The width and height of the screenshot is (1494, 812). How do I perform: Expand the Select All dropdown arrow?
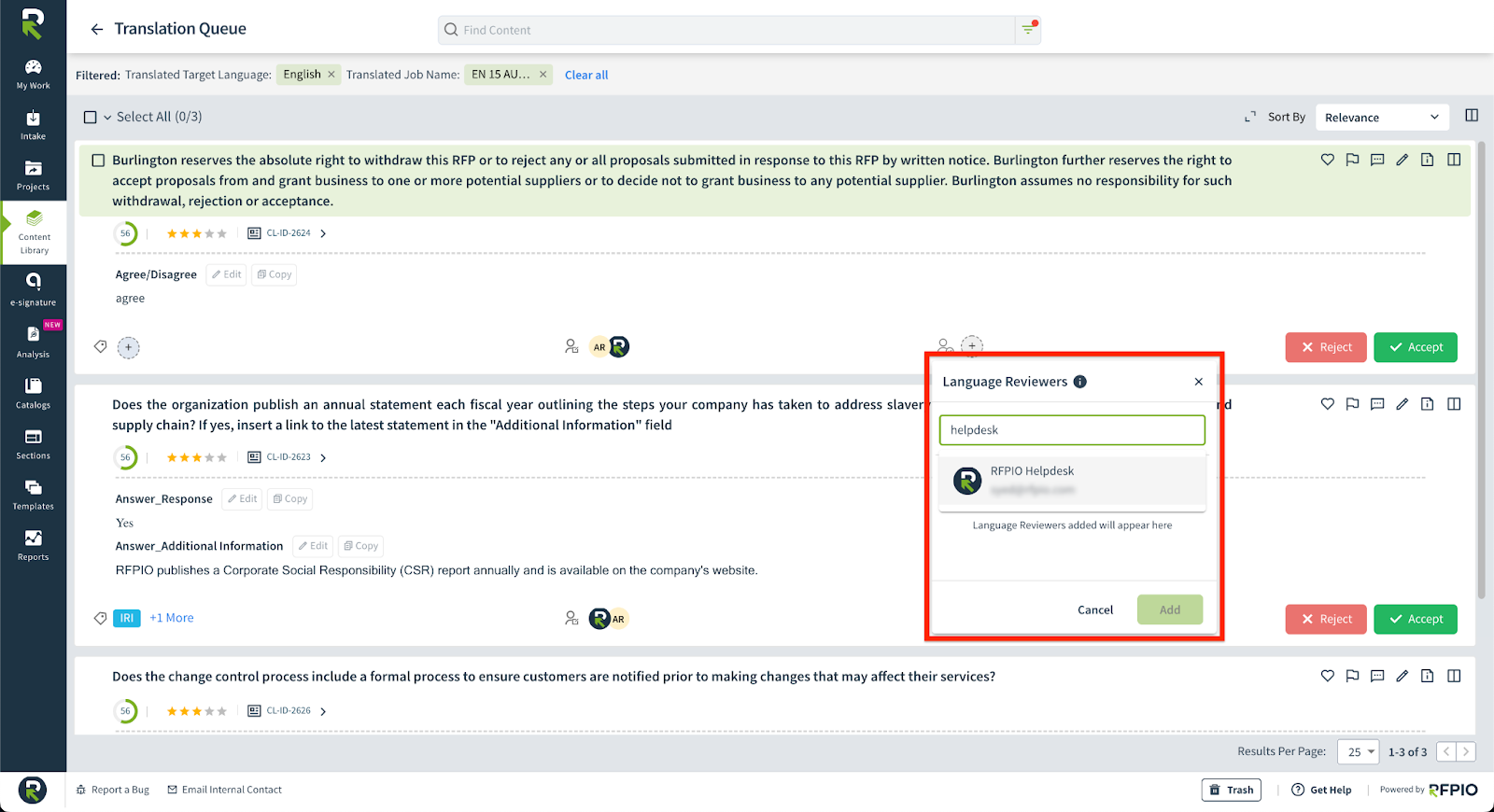tap(107, 118)
